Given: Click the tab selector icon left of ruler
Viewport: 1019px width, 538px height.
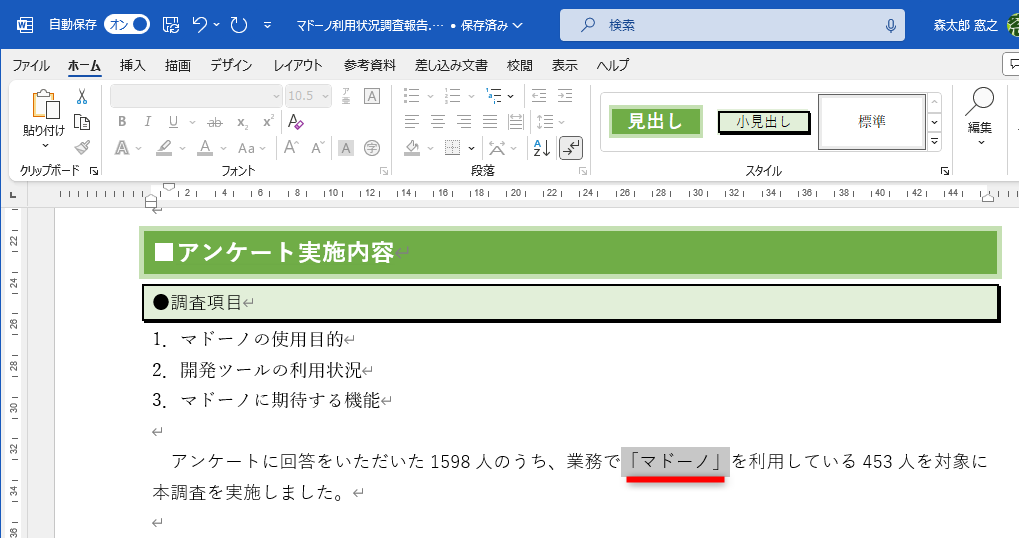Looking at the screenshot, I should point(13,194).
